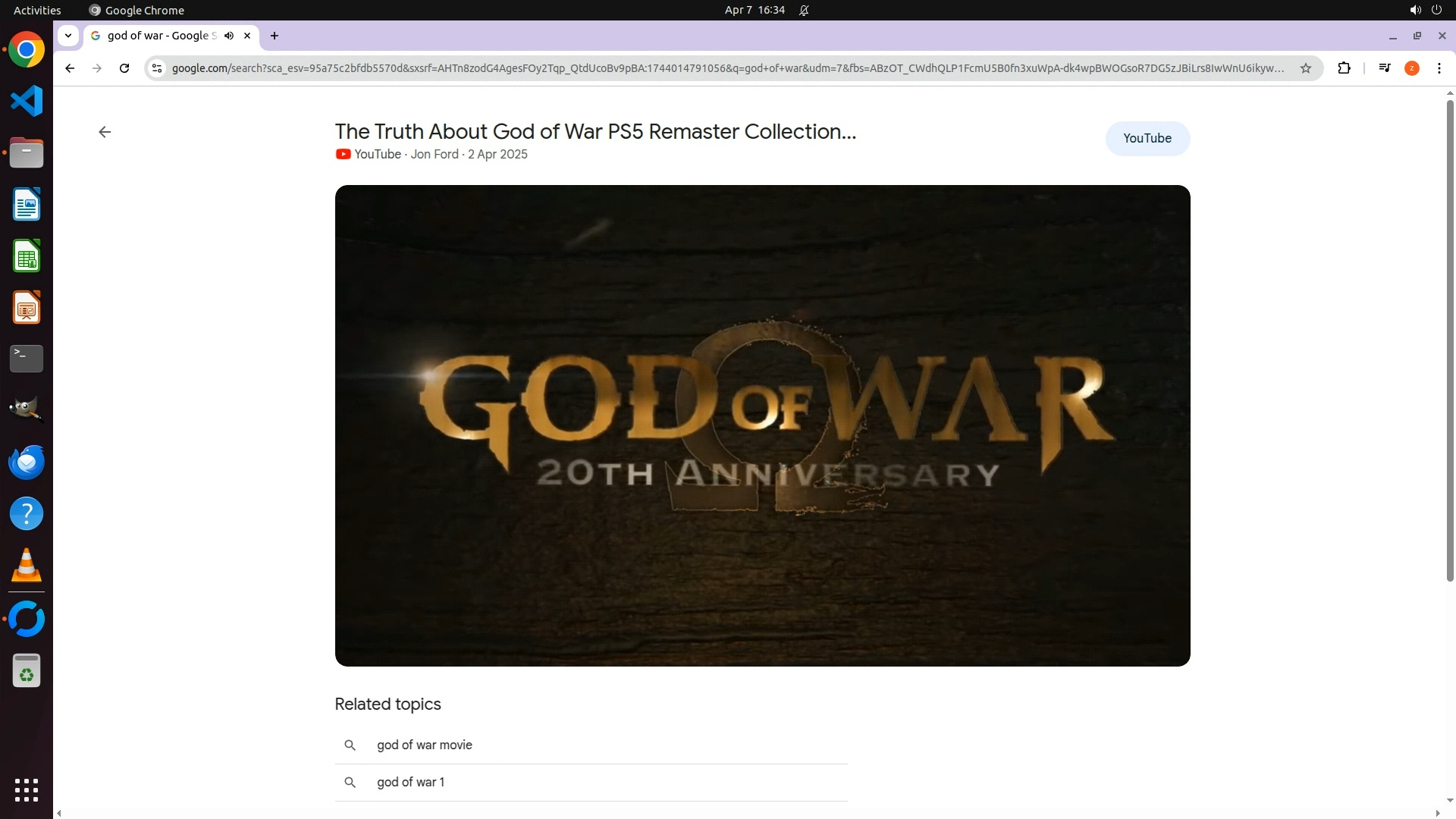Open Chrome's three-dot menu
This screenshot has height=819, width=1456.
1439,68
